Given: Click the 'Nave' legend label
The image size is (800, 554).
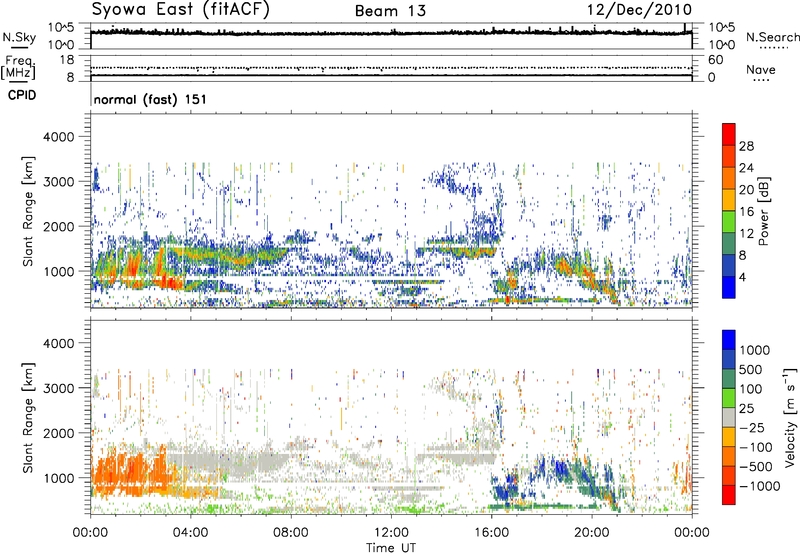Looking at the screenshot, I should 761,69.
